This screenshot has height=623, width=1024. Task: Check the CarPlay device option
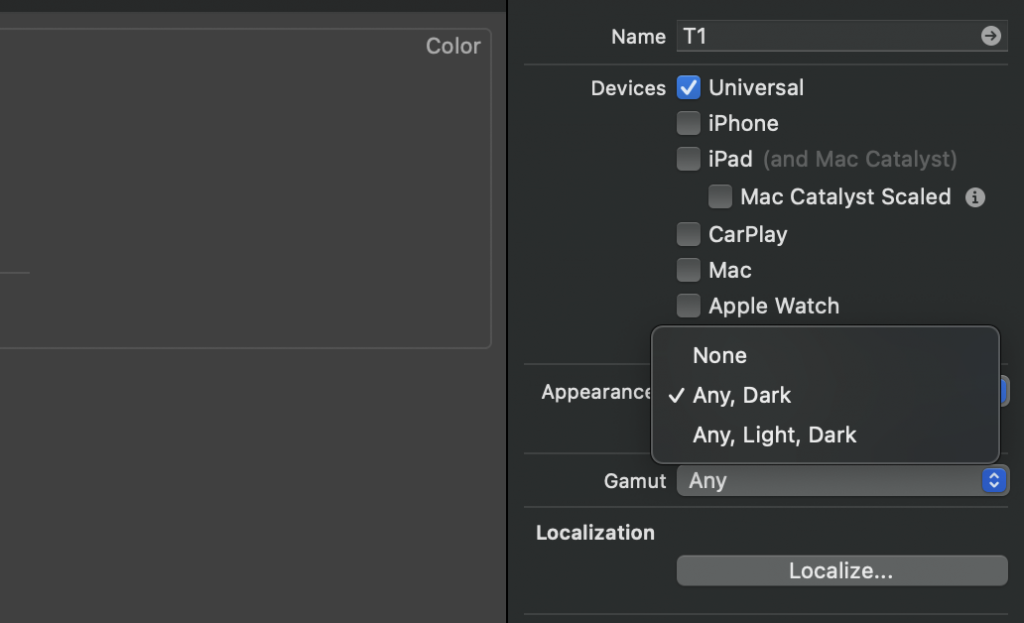point(688,234)
